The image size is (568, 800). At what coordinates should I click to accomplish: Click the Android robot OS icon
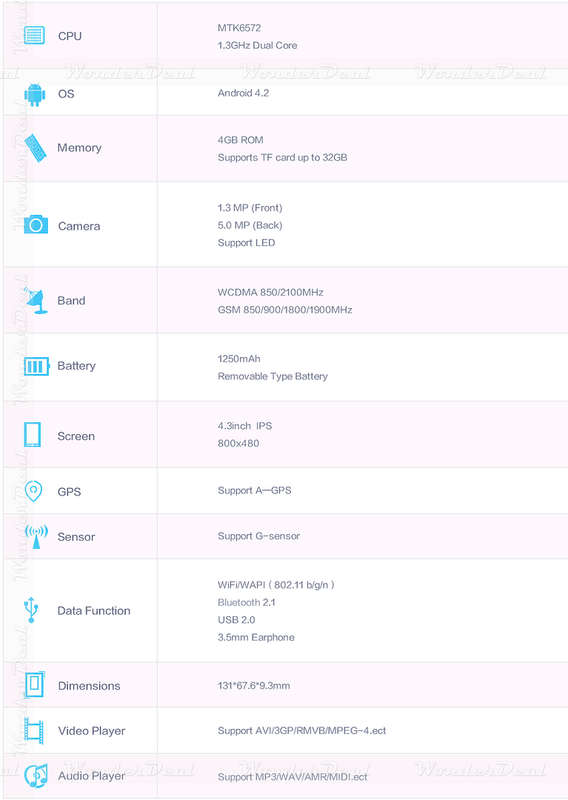tap(34, 94)
